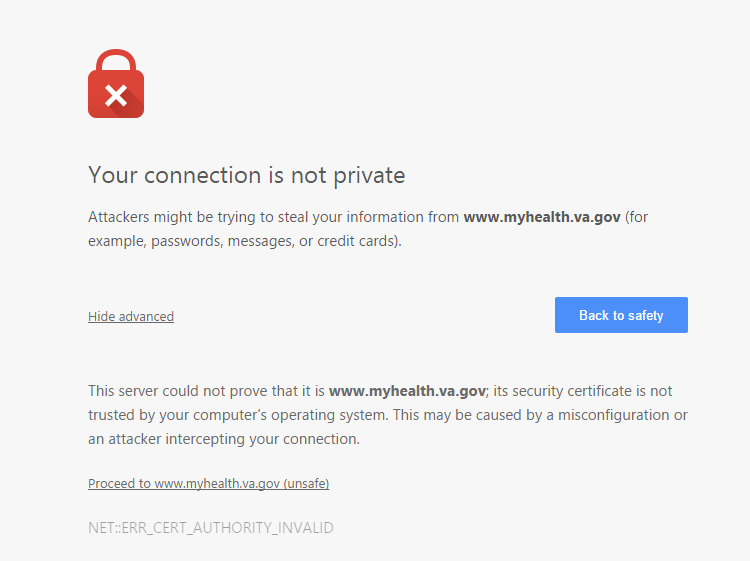Click bold www.myhealth.va.gov in the server explanation
The width and height of the screenshot is (750, 561).
pos(407,391)
